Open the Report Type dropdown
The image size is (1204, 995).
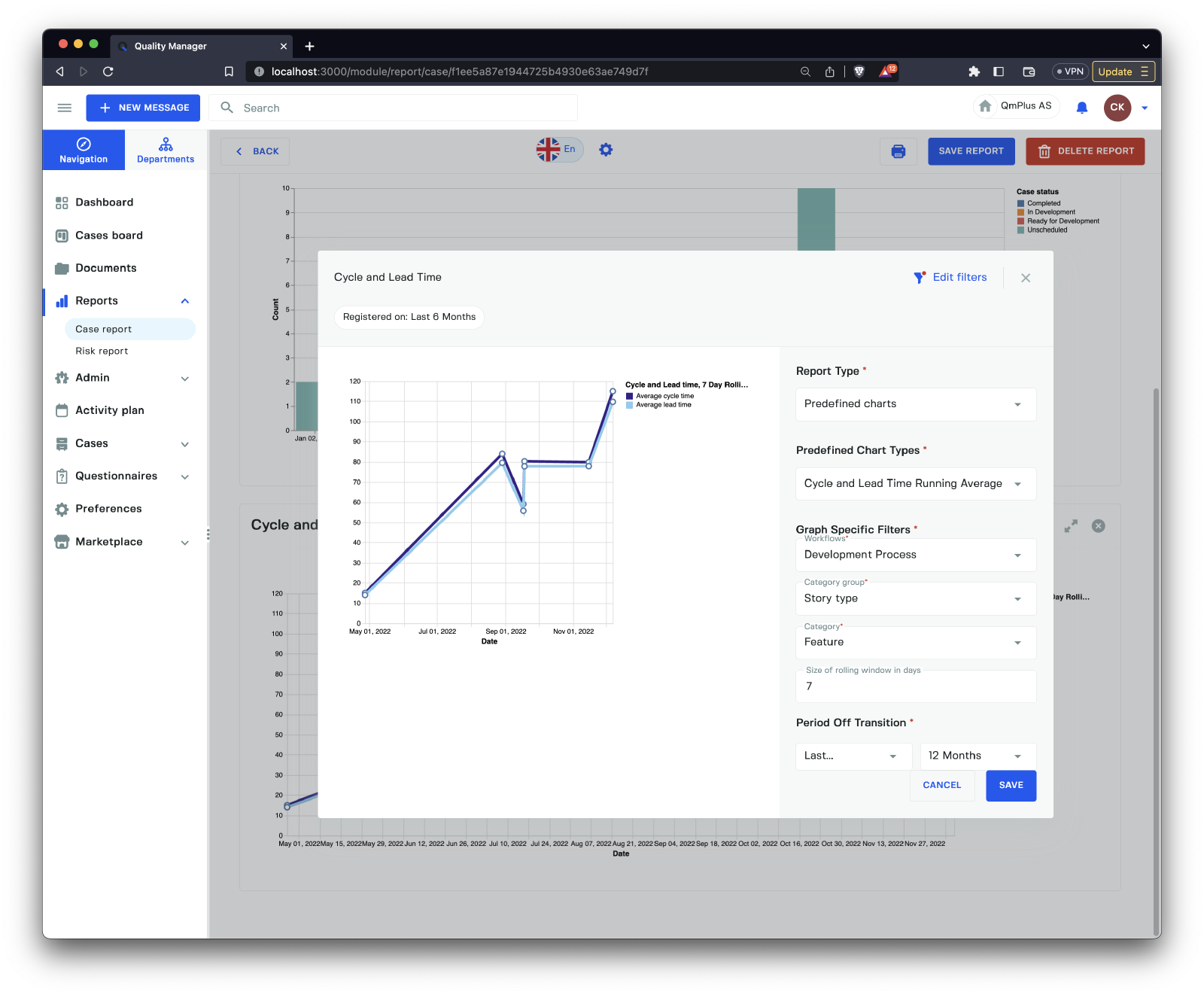(915, 404)
